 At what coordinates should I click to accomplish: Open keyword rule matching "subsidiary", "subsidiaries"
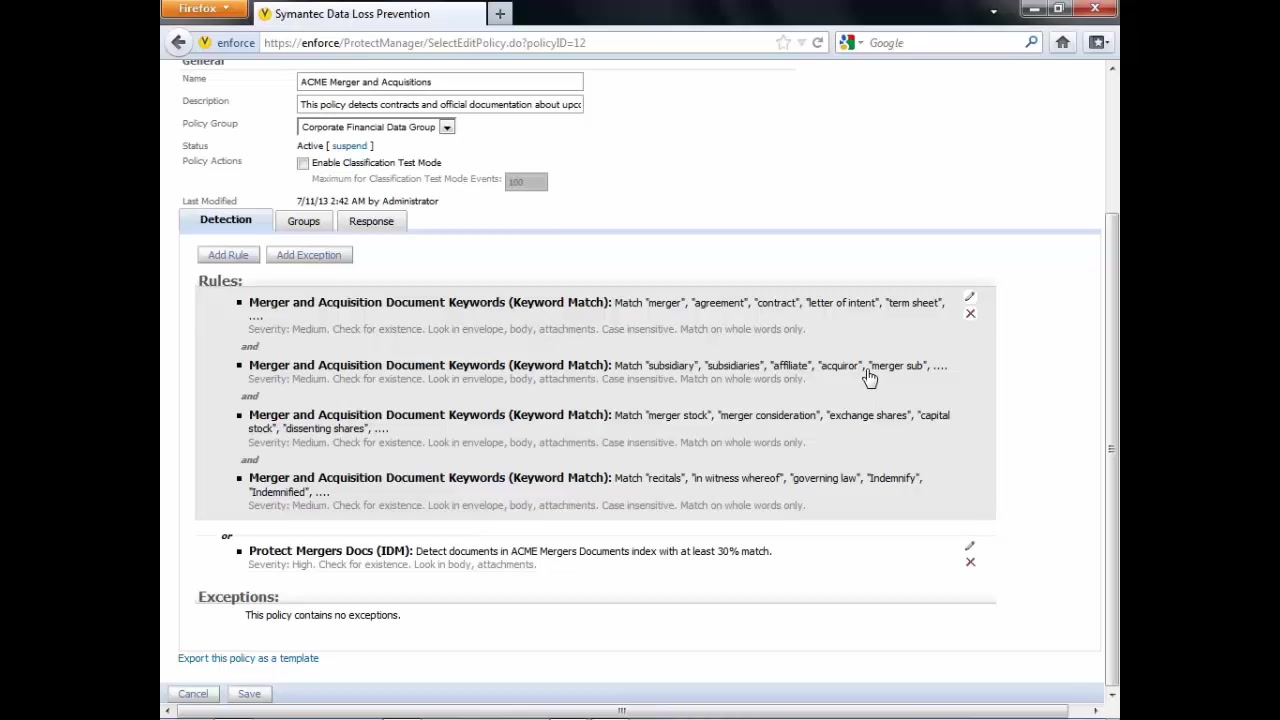[598, 365]
